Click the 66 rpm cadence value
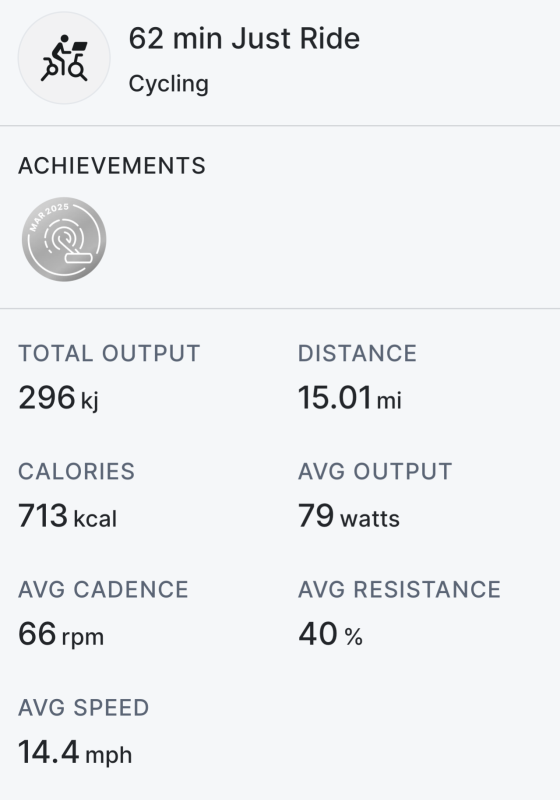This screenshot has width=560, height=800. point(61,634)
